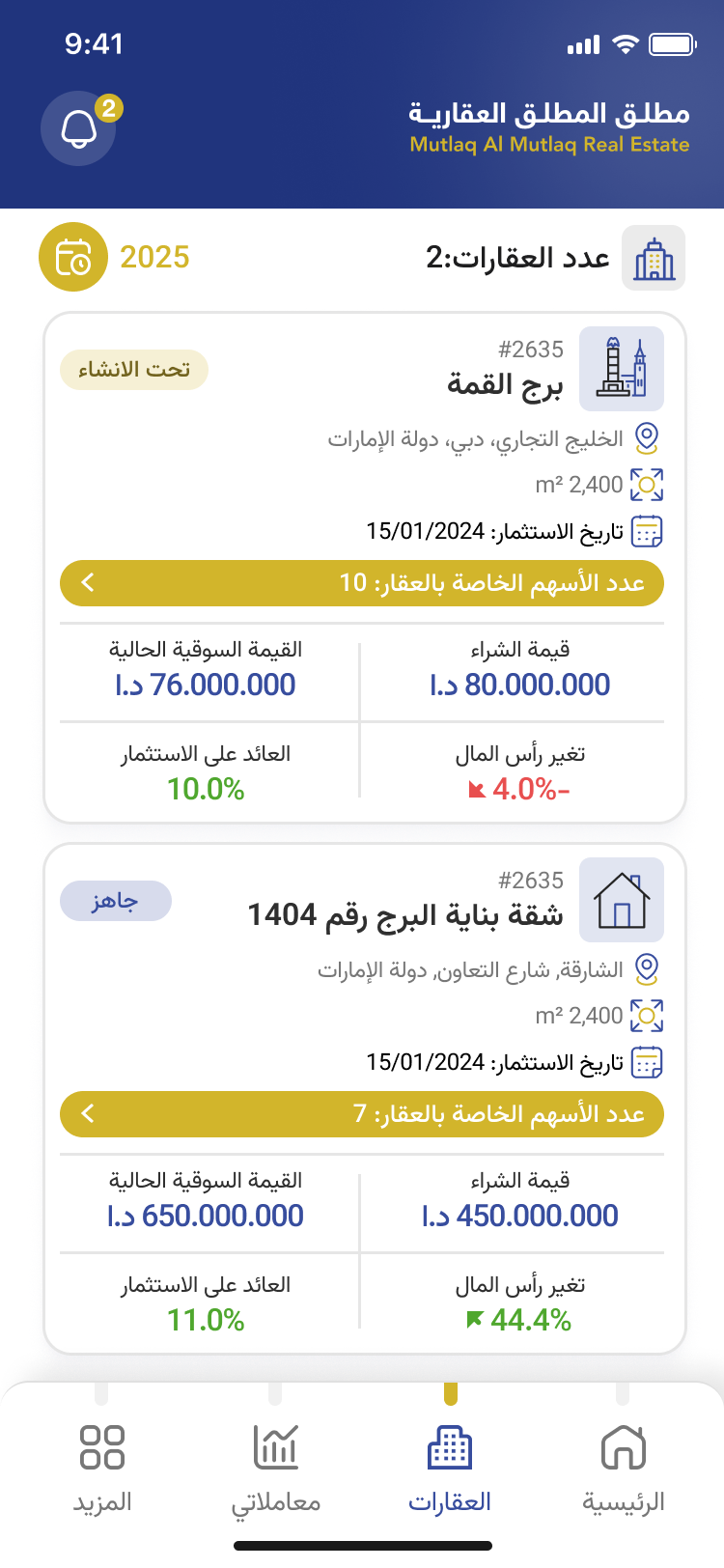Screen dimensions: 724x1568
Task: Go to الرئيسية home tab
Action: (623, 1468)
